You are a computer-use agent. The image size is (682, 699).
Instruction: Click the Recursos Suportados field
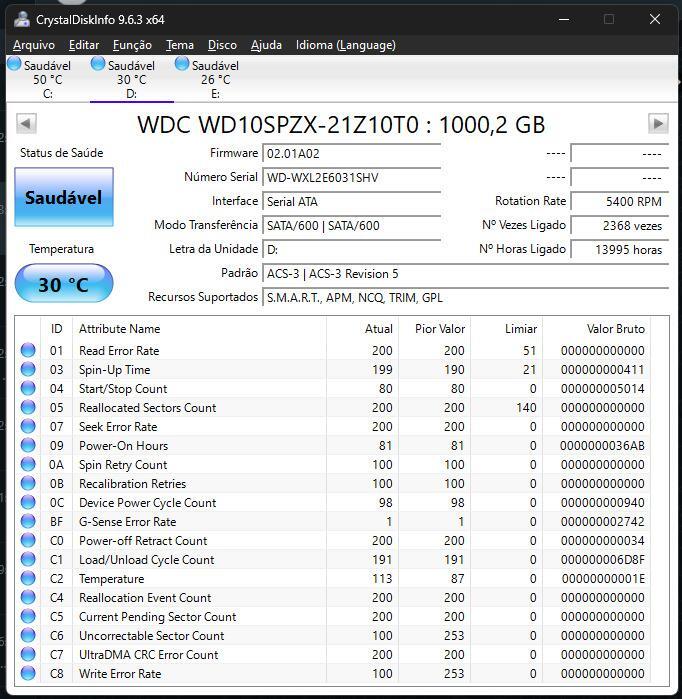pos(466,298)
